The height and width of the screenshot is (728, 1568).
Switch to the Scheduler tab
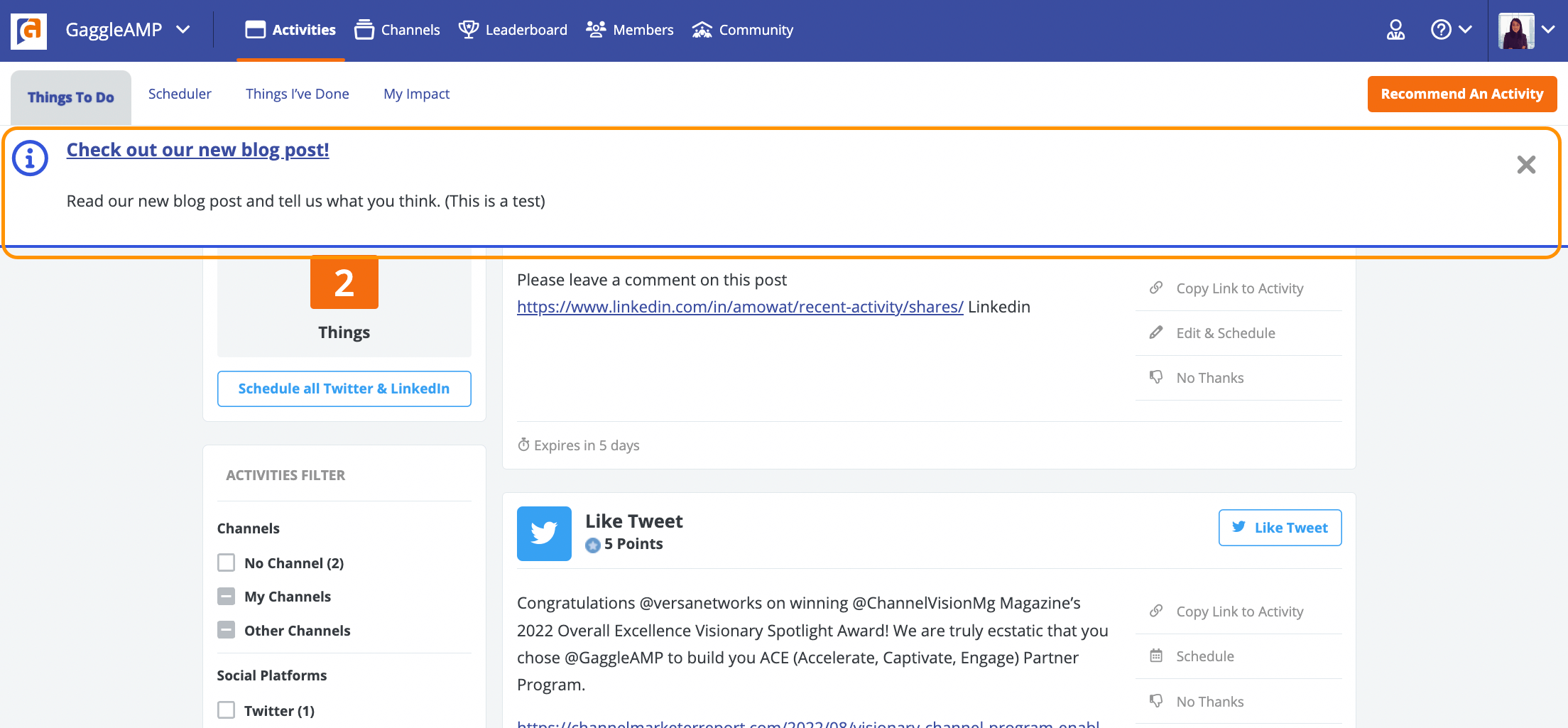pyautogui.click(x=180, y=94)
